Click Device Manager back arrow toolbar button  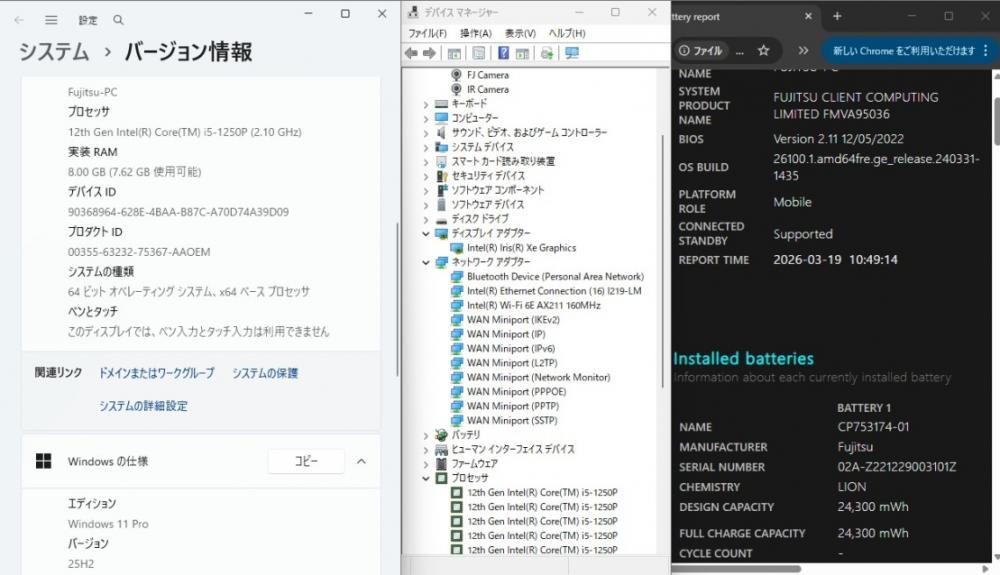(411, 54)
